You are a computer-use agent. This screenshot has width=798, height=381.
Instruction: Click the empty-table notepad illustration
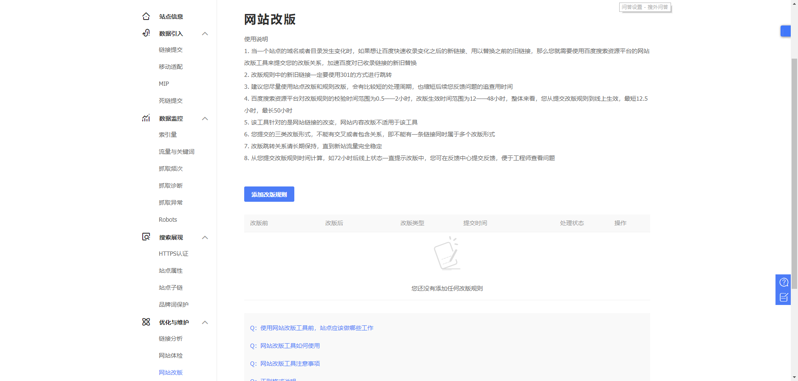[x=446, y=253]
